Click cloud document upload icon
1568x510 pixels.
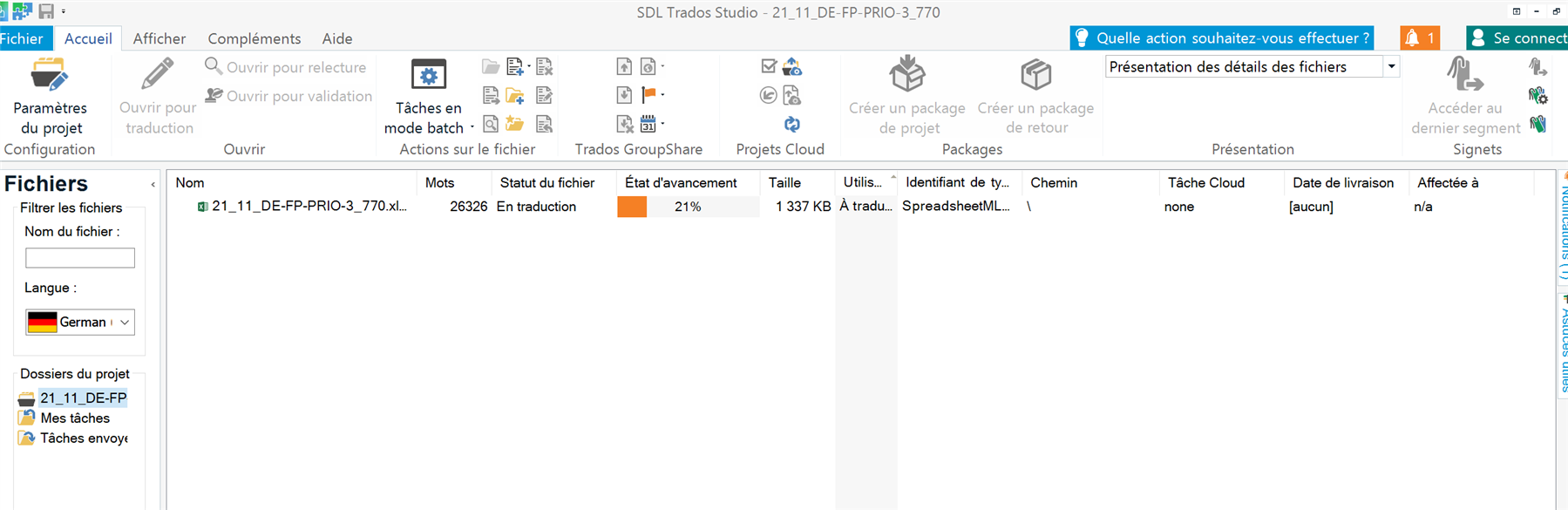click(792, 95)
